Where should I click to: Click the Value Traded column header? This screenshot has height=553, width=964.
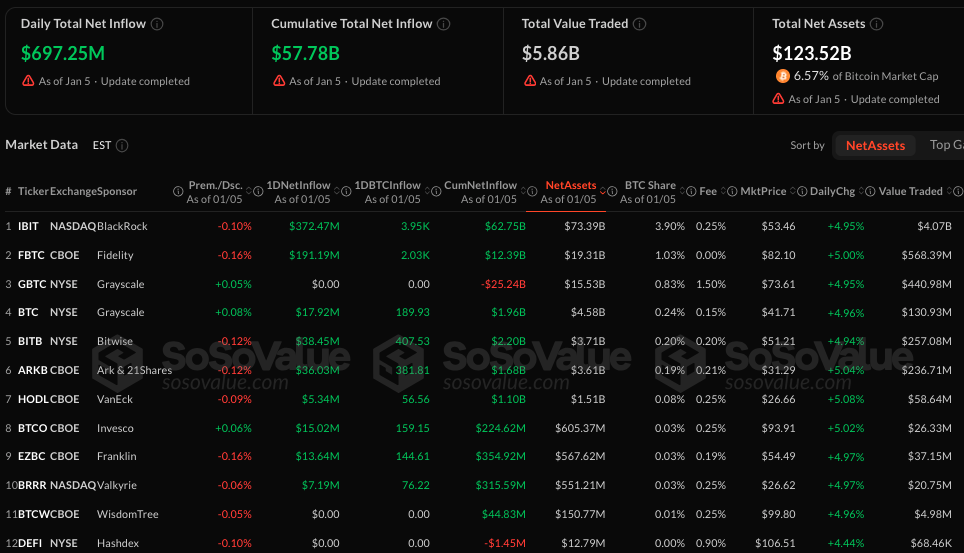[x=910, y=191]
